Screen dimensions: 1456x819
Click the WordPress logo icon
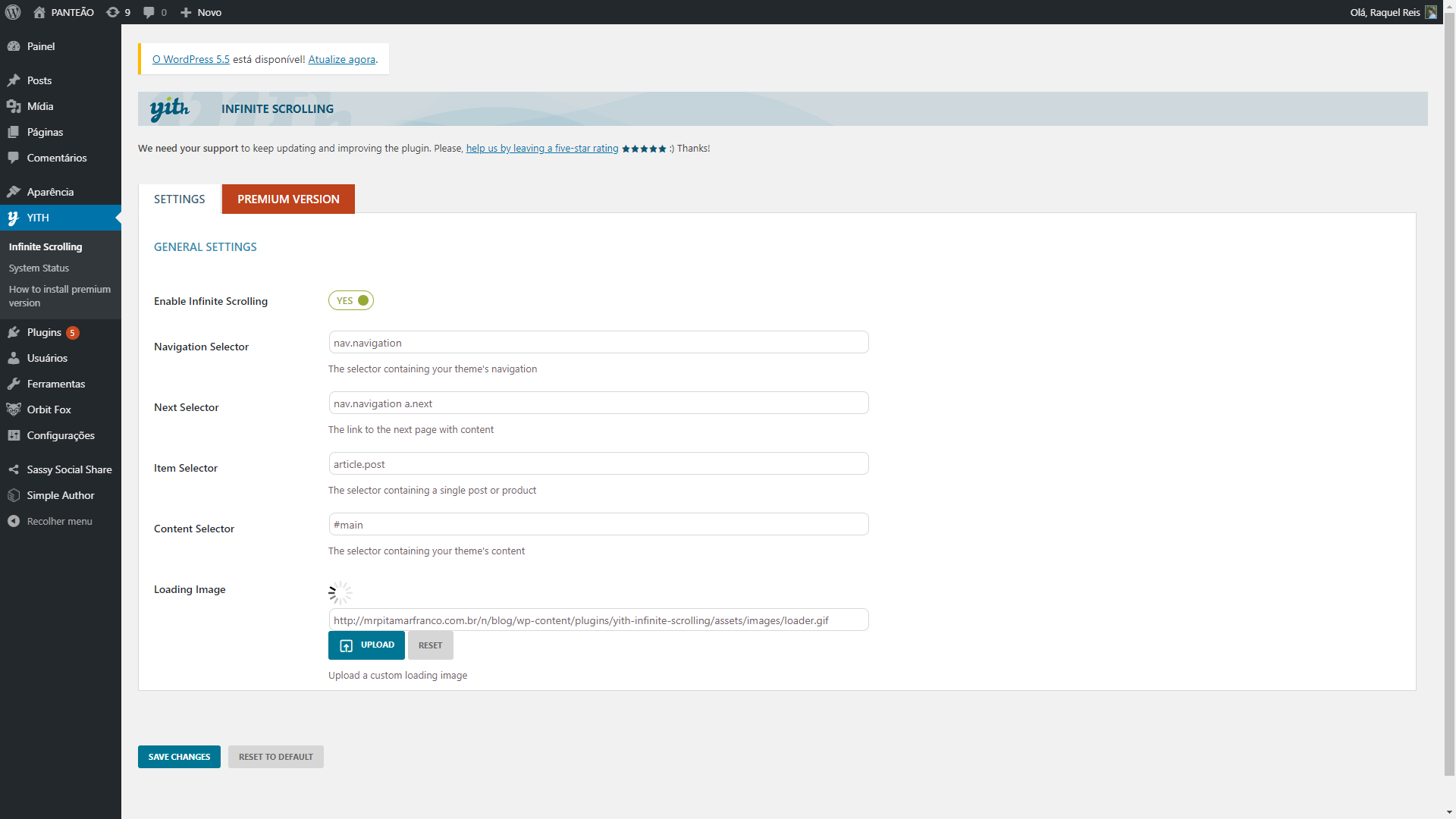(x=12, y=12)
